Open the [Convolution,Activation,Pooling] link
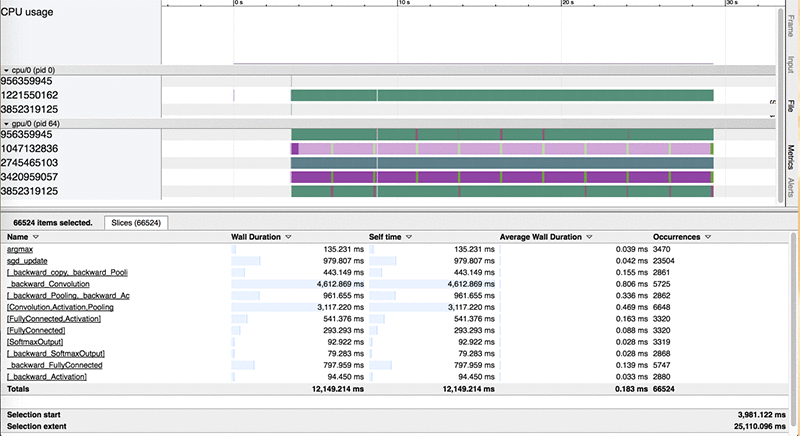The height and width of the screenshot is (436, 800). (x=60, y=307)
